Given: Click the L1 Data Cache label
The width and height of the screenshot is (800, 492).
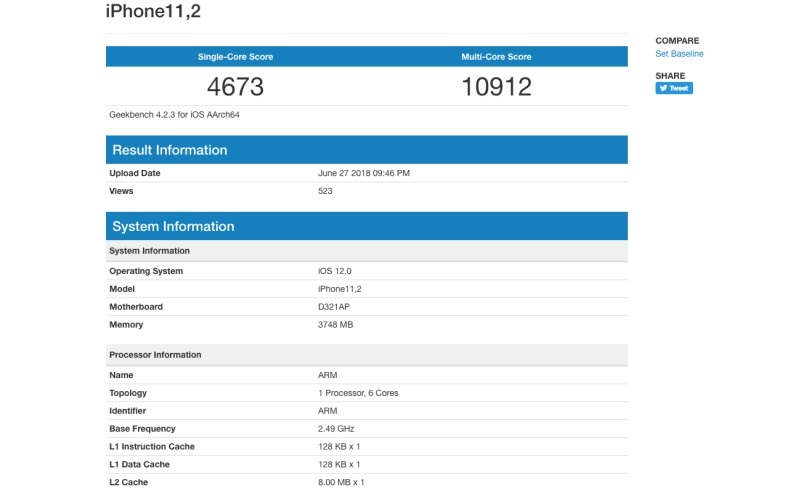Looking at the screenshot, I should pyautogui.click(x=139, y=464).
